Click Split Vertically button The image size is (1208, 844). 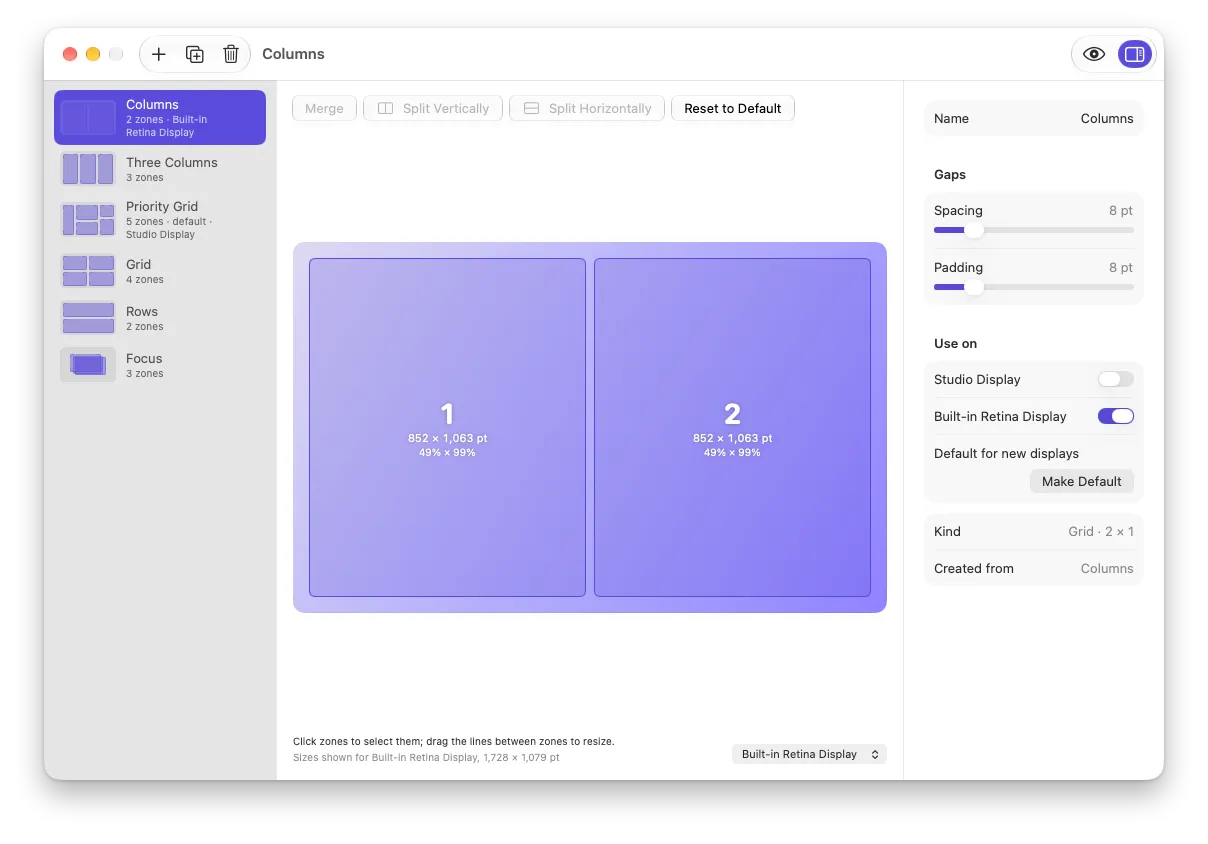coord(433,108)
